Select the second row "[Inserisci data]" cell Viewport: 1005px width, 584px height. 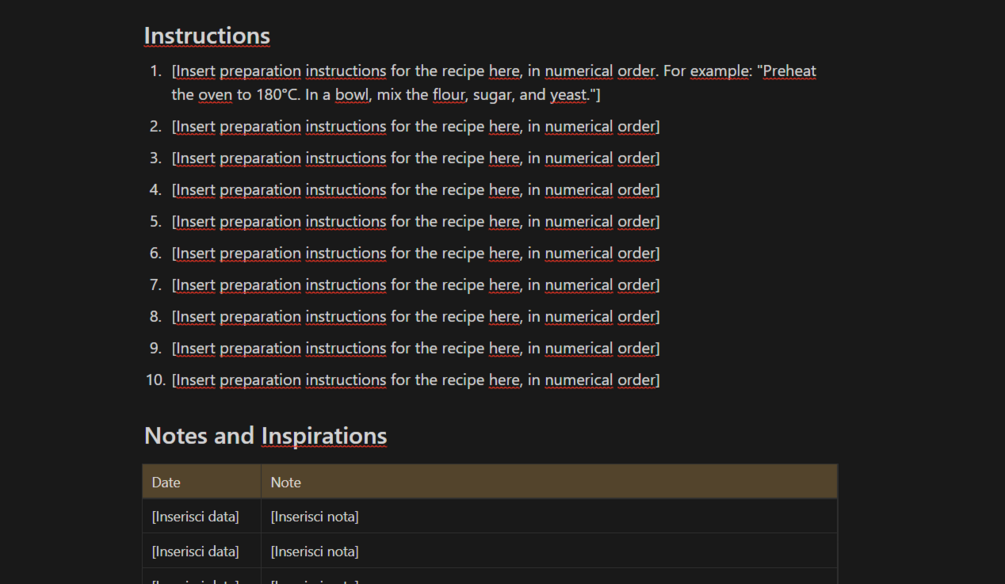coord(195,551)
